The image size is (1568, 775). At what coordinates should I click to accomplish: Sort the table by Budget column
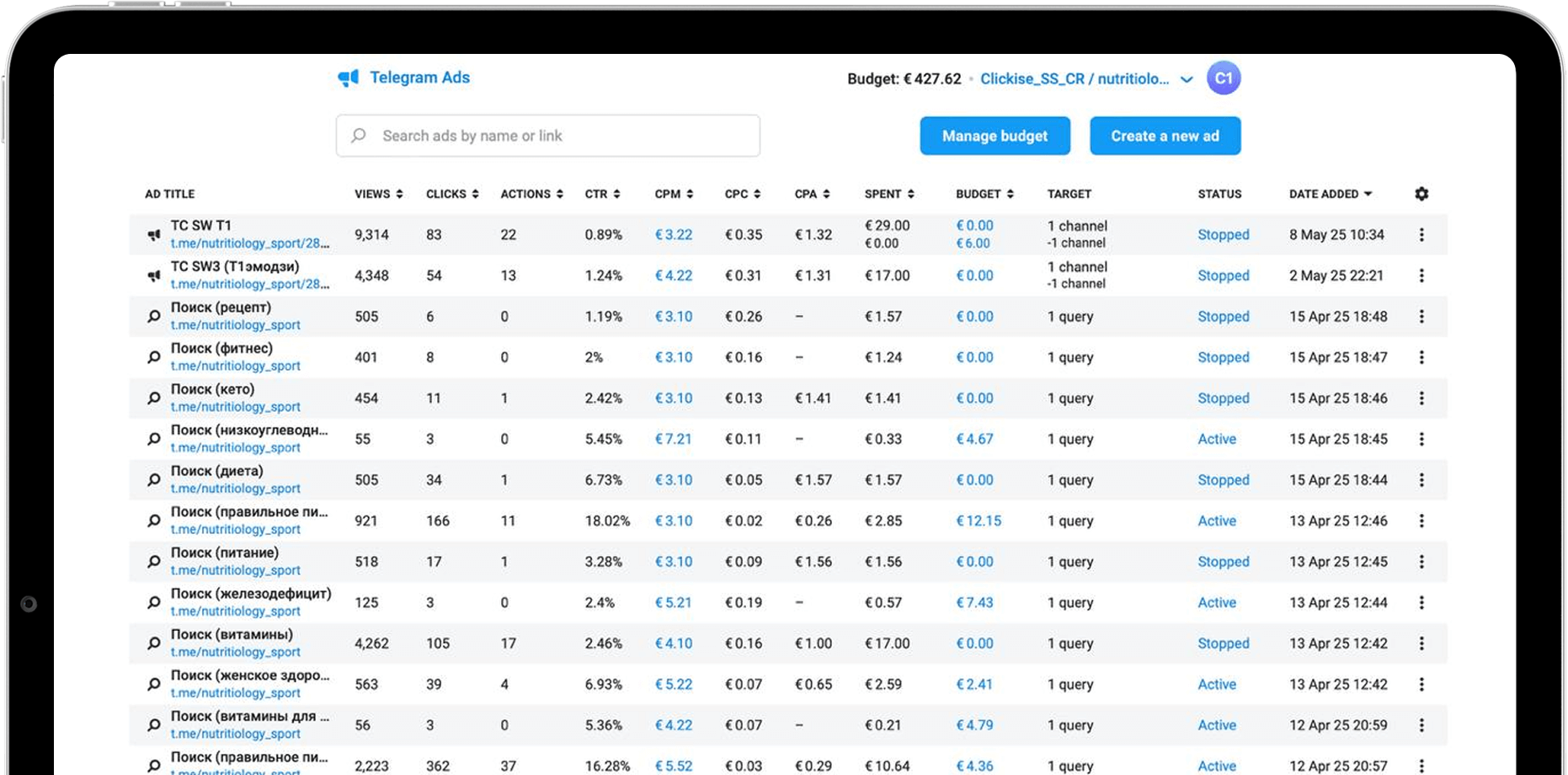pyautogui.click(x=985, y=194)
